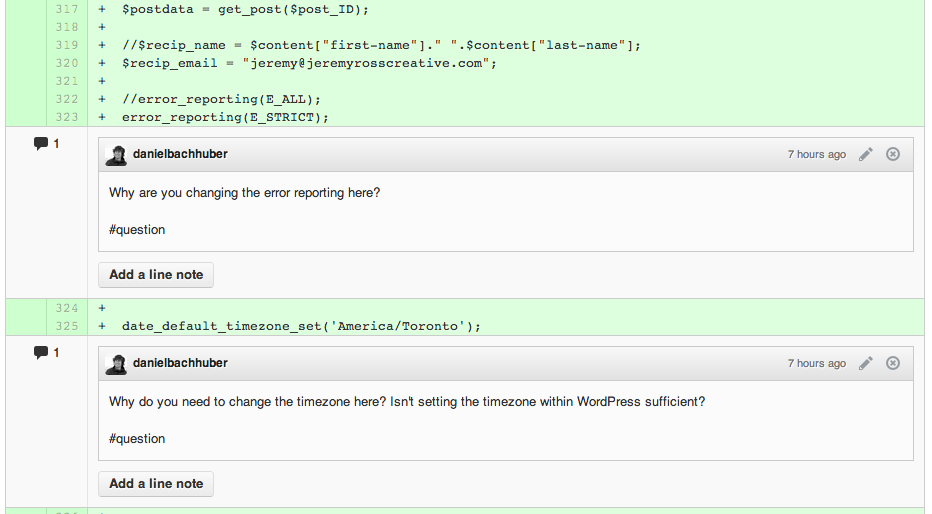932x514 pixels.
Task: Add a line note below timezone comment
Action: 156,484
